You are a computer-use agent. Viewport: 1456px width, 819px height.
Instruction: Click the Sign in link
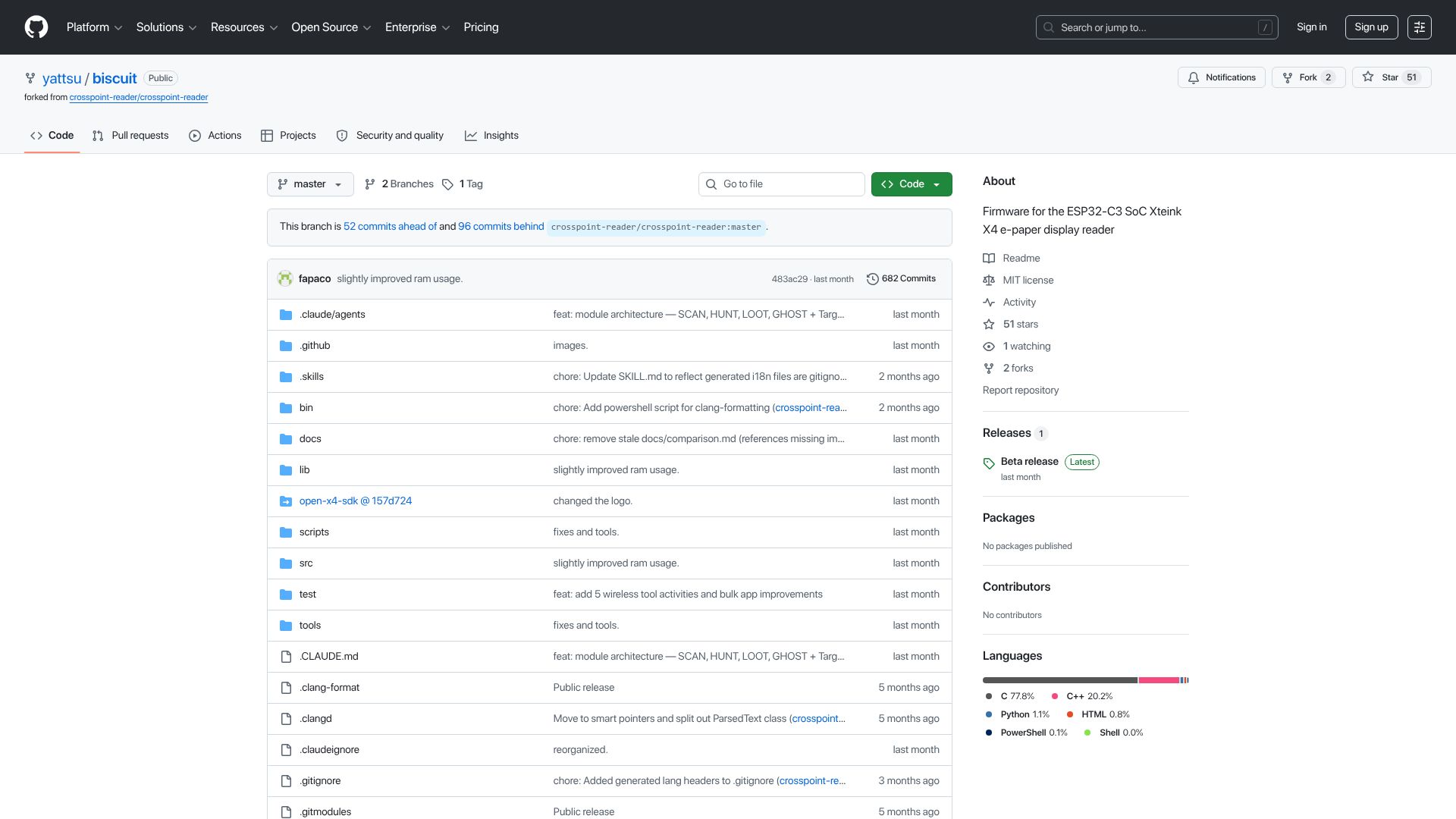point(1312,27)
